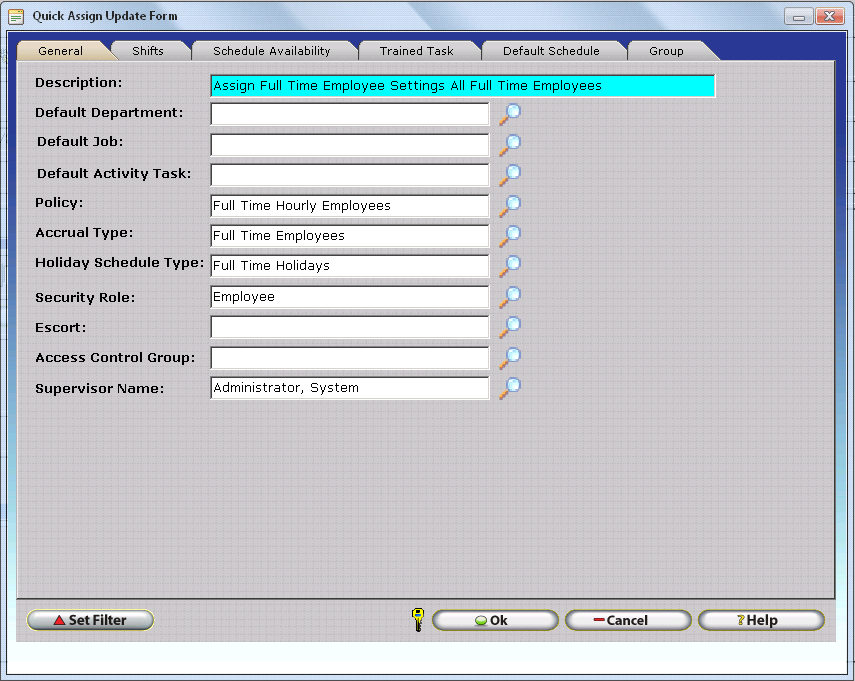Open the Supervisor Name lookup icon

point(510,388)
